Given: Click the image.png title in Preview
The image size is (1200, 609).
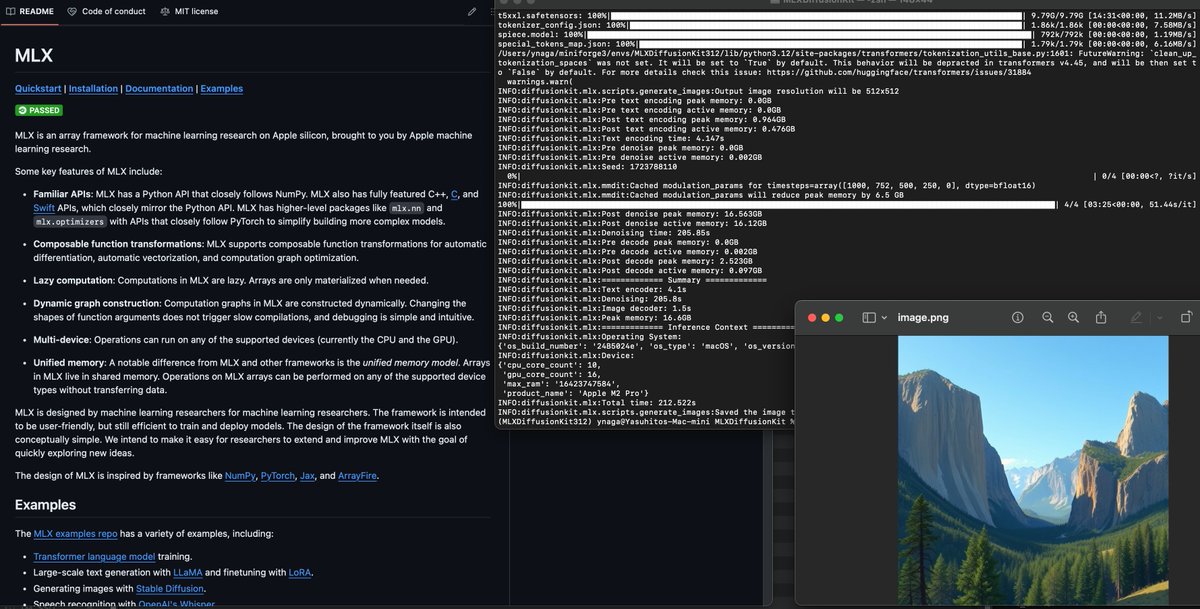Looking at the screenshot, I should [x=923, y=317].
